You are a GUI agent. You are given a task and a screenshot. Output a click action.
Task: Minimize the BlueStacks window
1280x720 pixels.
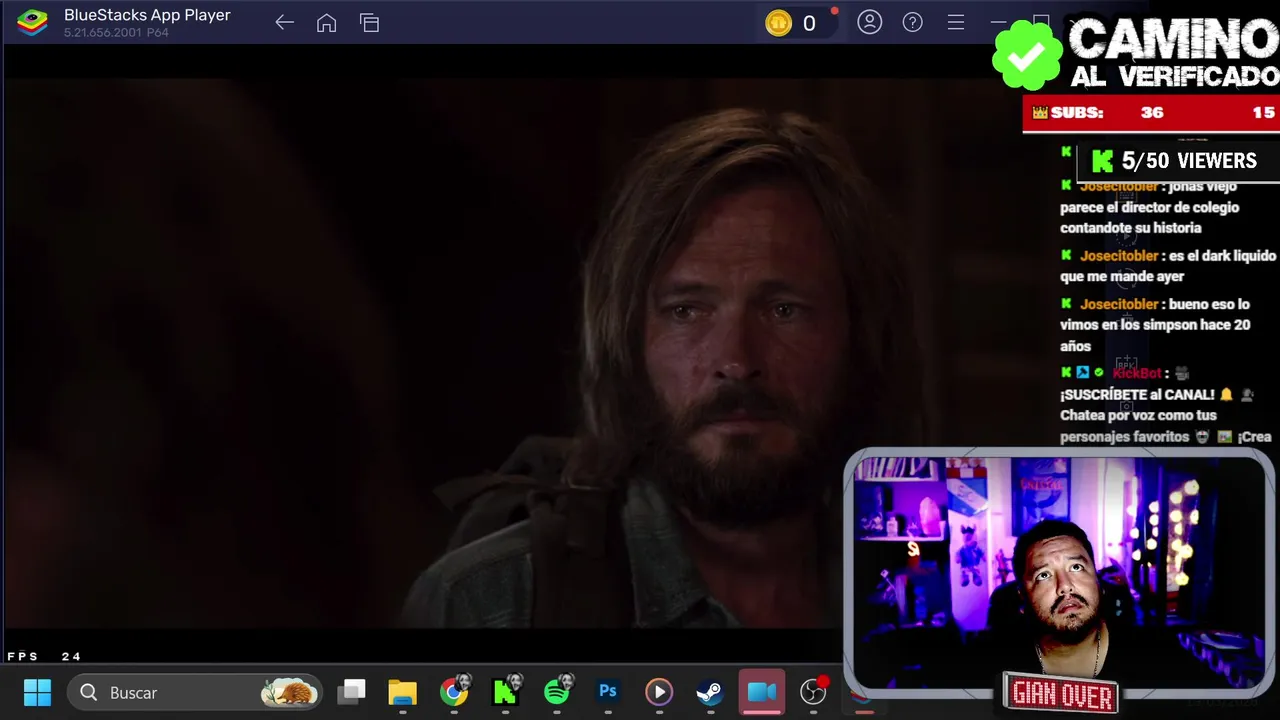(998, 22)
